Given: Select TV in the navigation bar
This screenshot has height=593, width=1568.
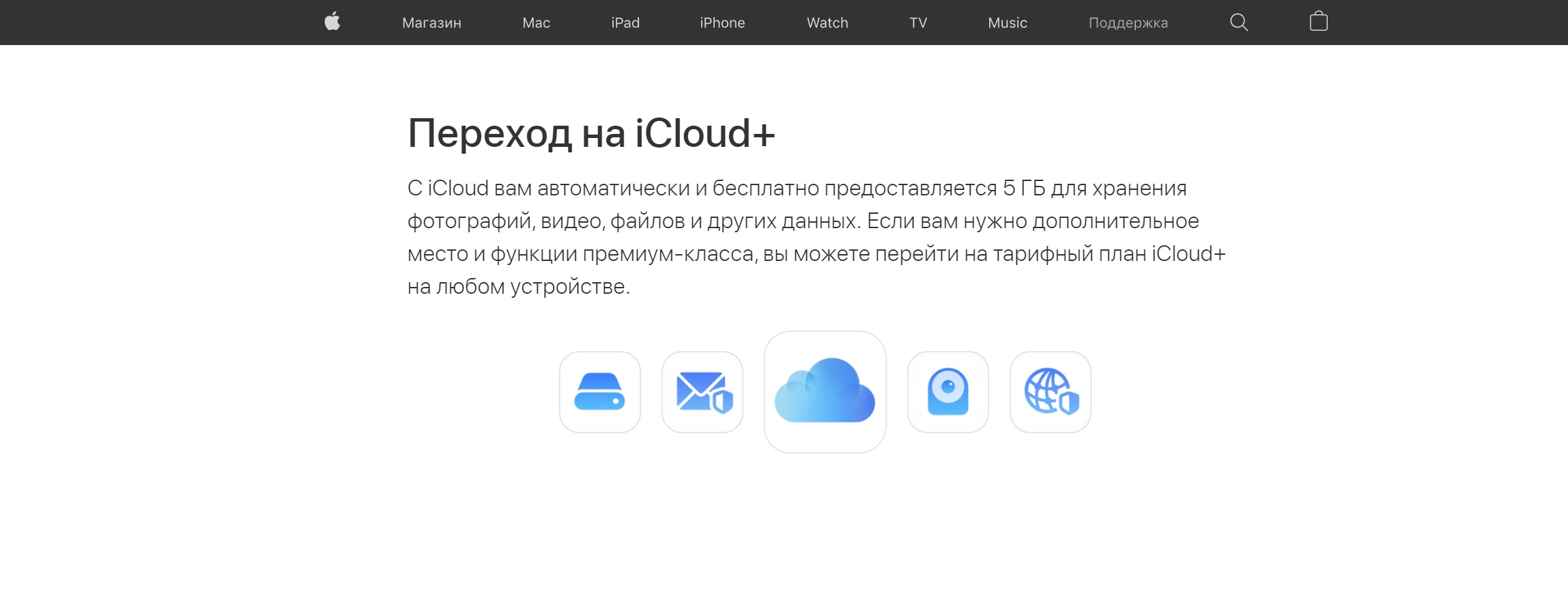Looking at the screenshot, I should coord(918,23).
